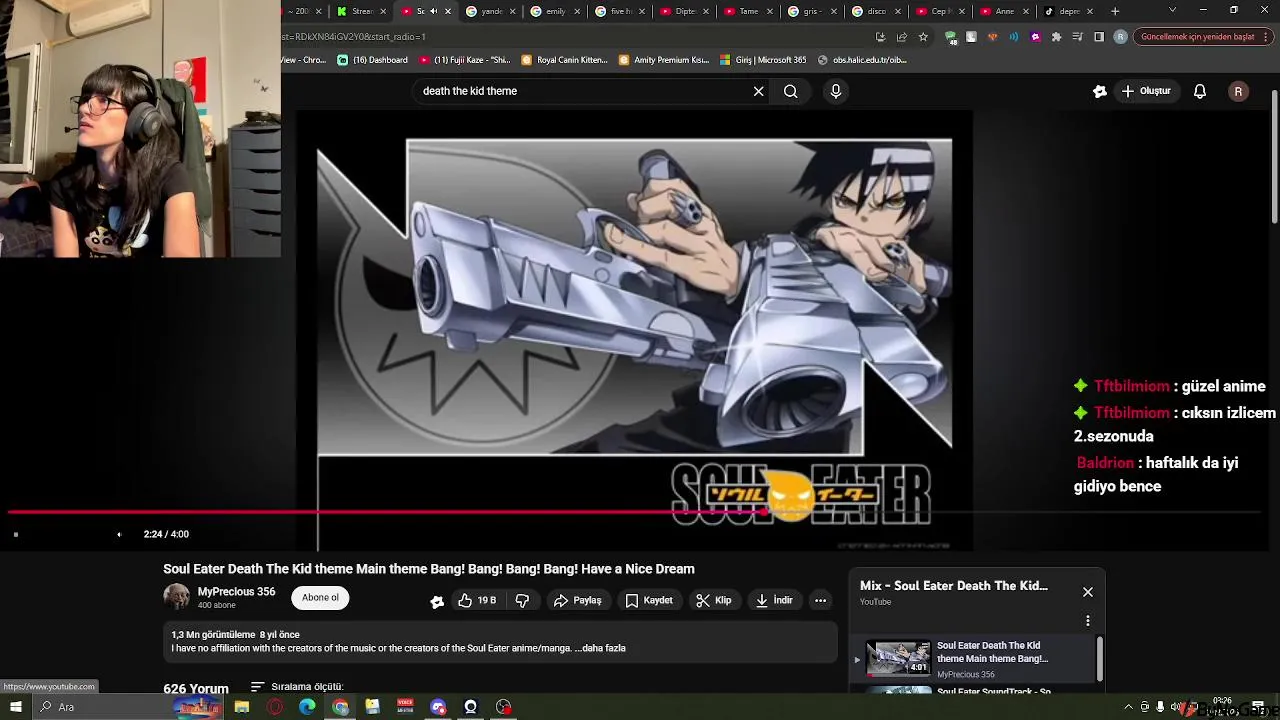Open Giriş | Microsoft 365 bookmark
This screenshot has width=1280, height=720.
tap(762, 60)
